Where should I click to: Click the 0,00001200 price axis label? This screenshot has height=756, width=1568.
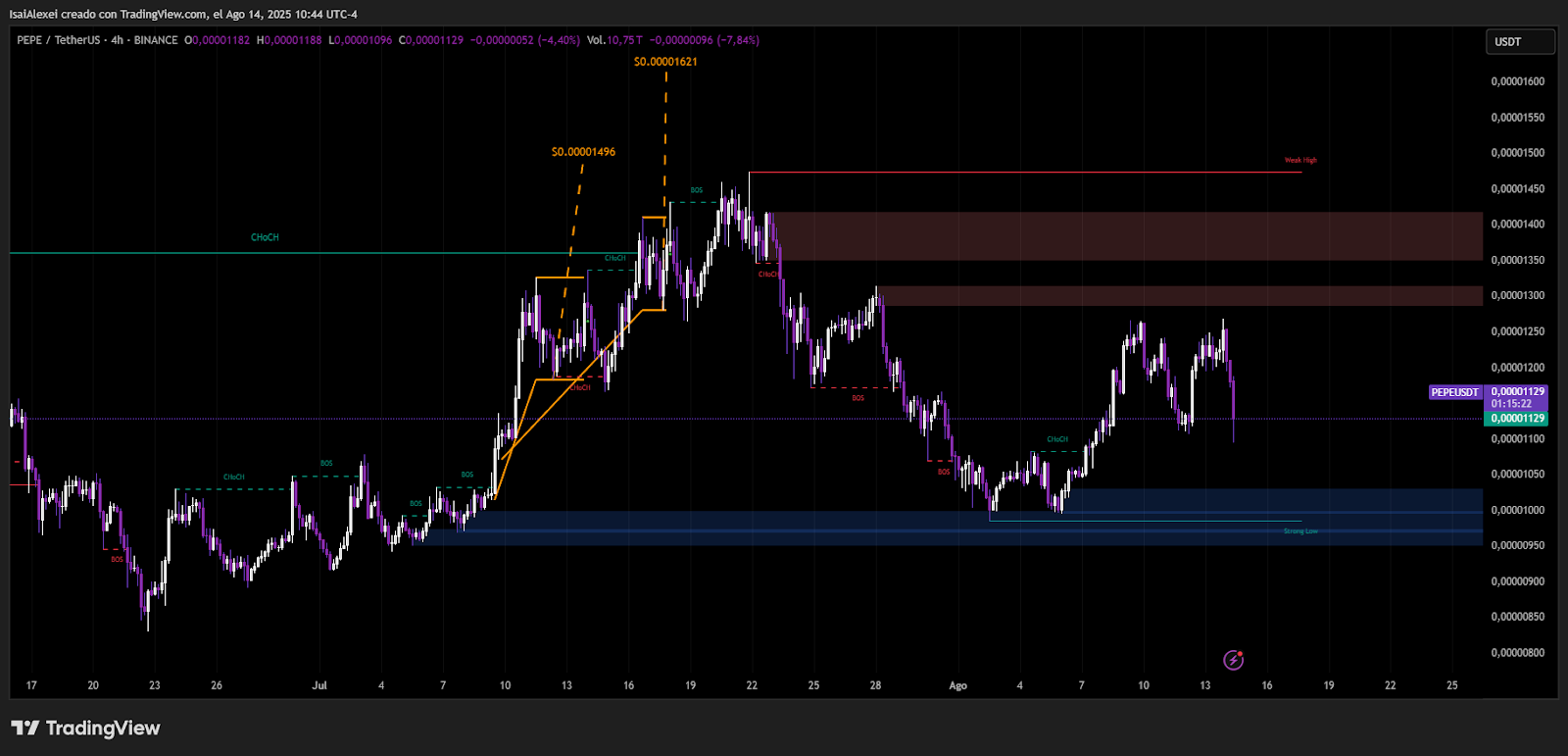click(1518, 368)
